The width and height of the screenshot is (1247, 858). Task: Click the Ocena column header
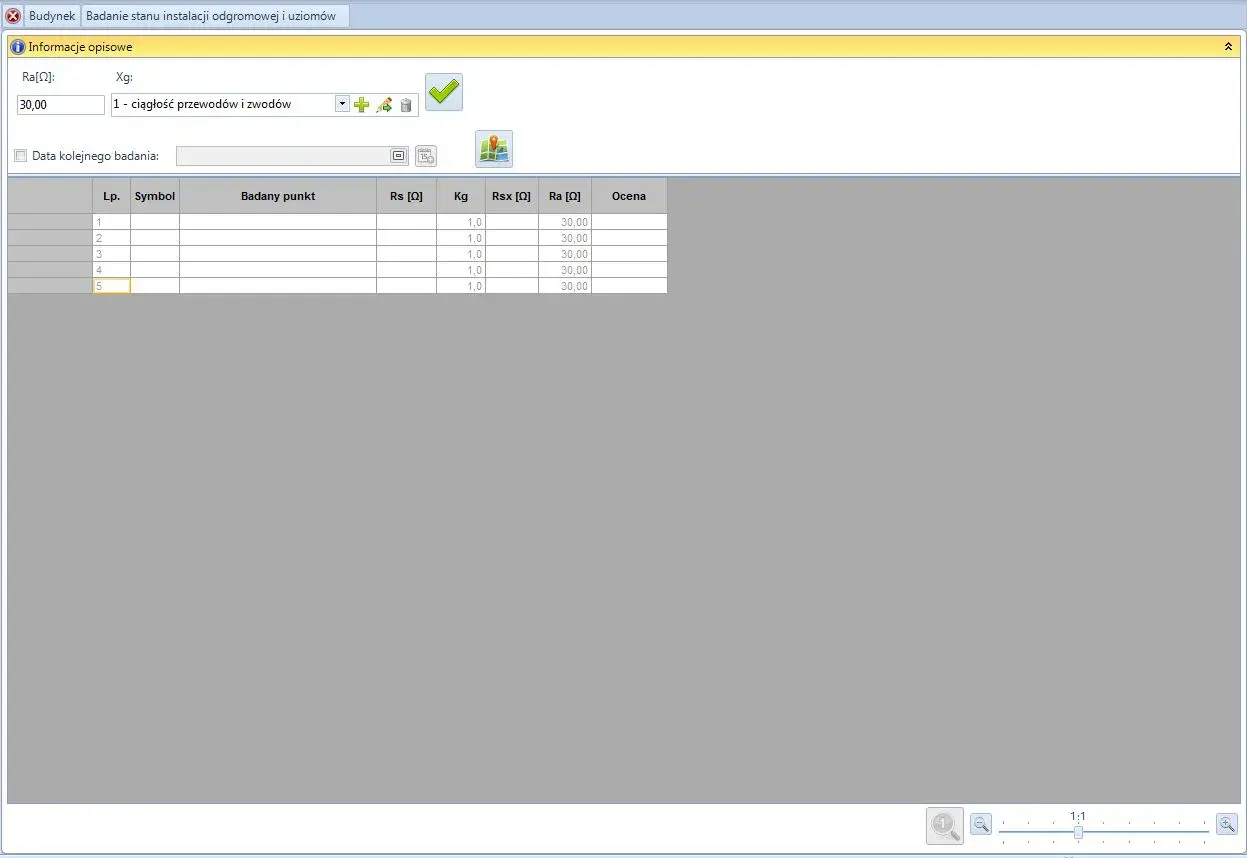tap(629, 196)
